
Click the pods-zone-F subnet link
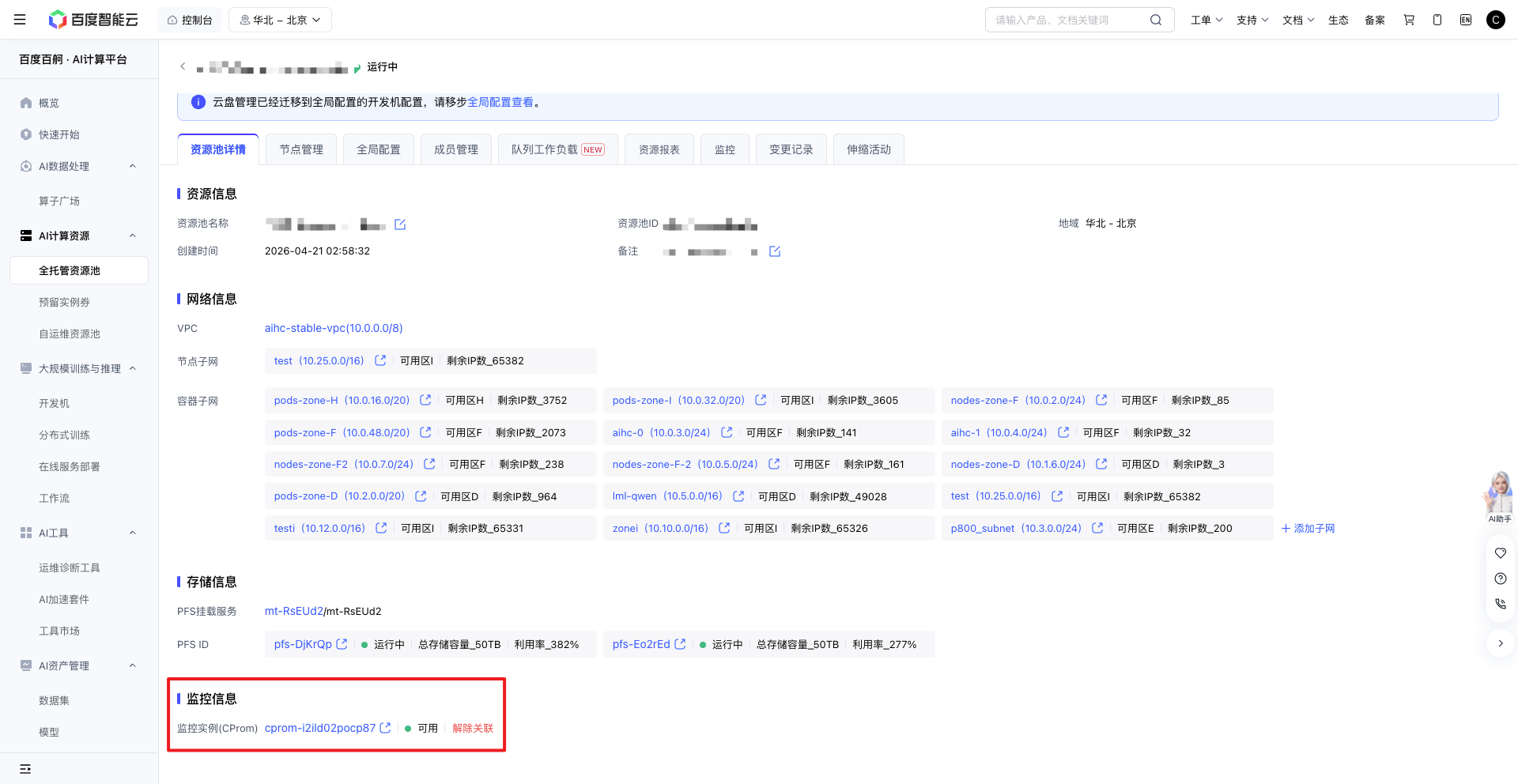coord(342,432)
